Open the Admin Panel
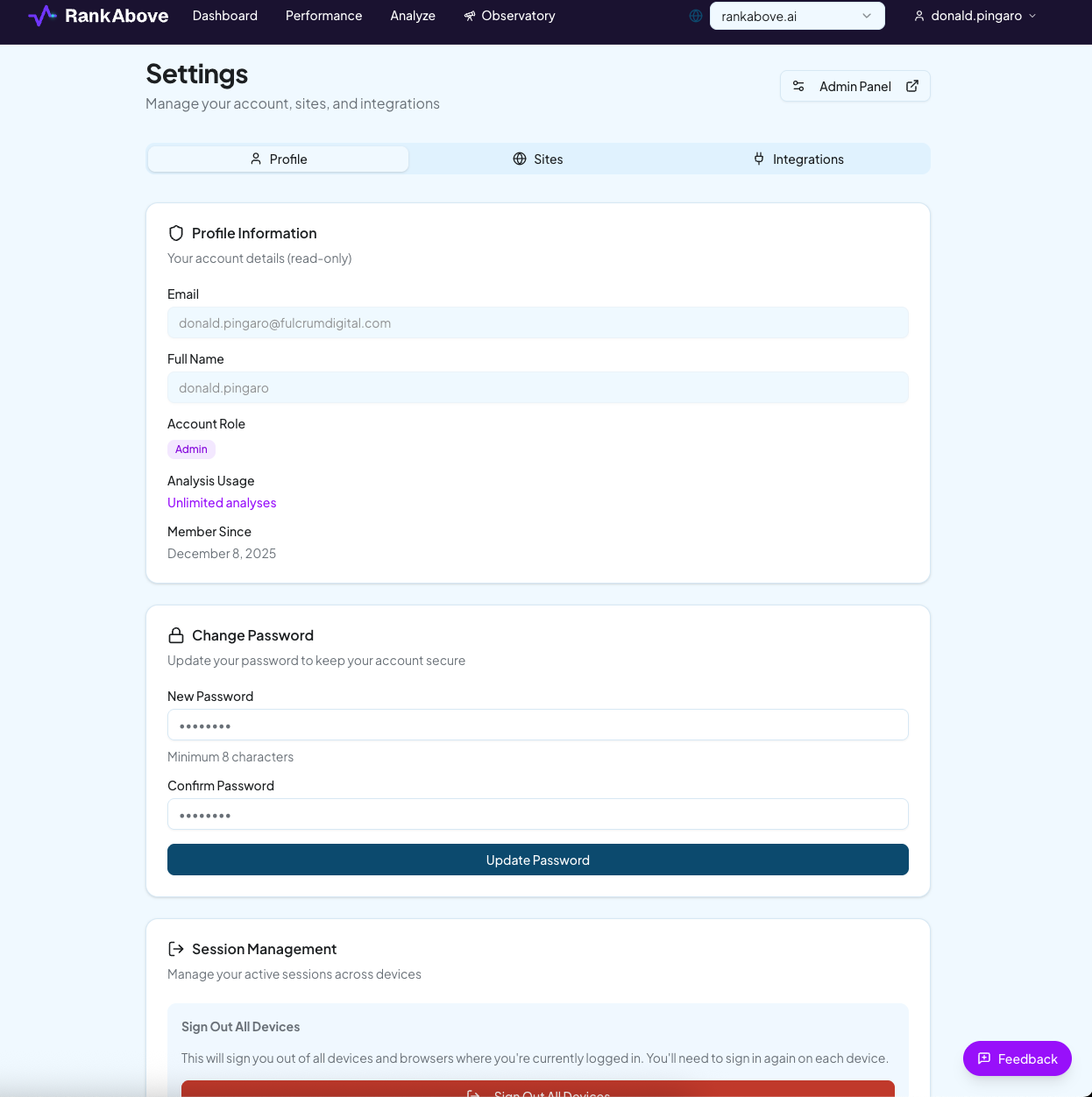 click(x=855, y=86)
